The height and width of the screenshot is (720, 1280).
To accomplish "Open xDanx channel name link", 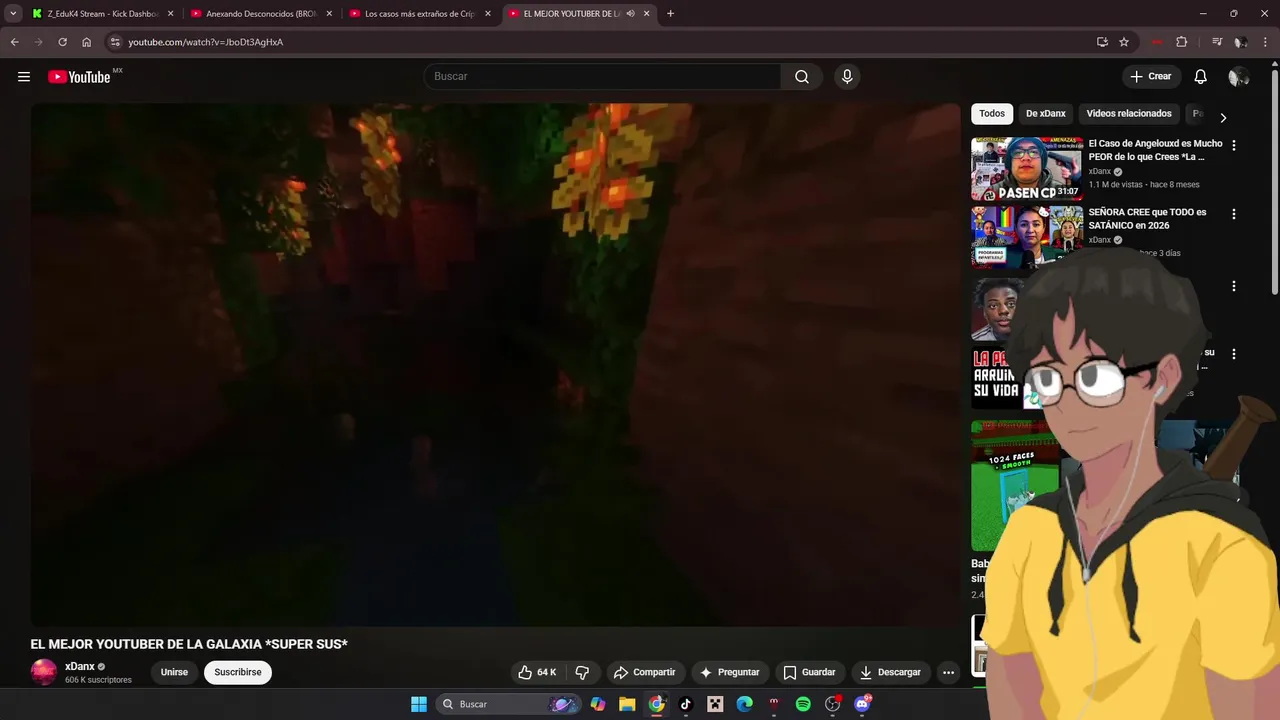I will tap(80, 667).
